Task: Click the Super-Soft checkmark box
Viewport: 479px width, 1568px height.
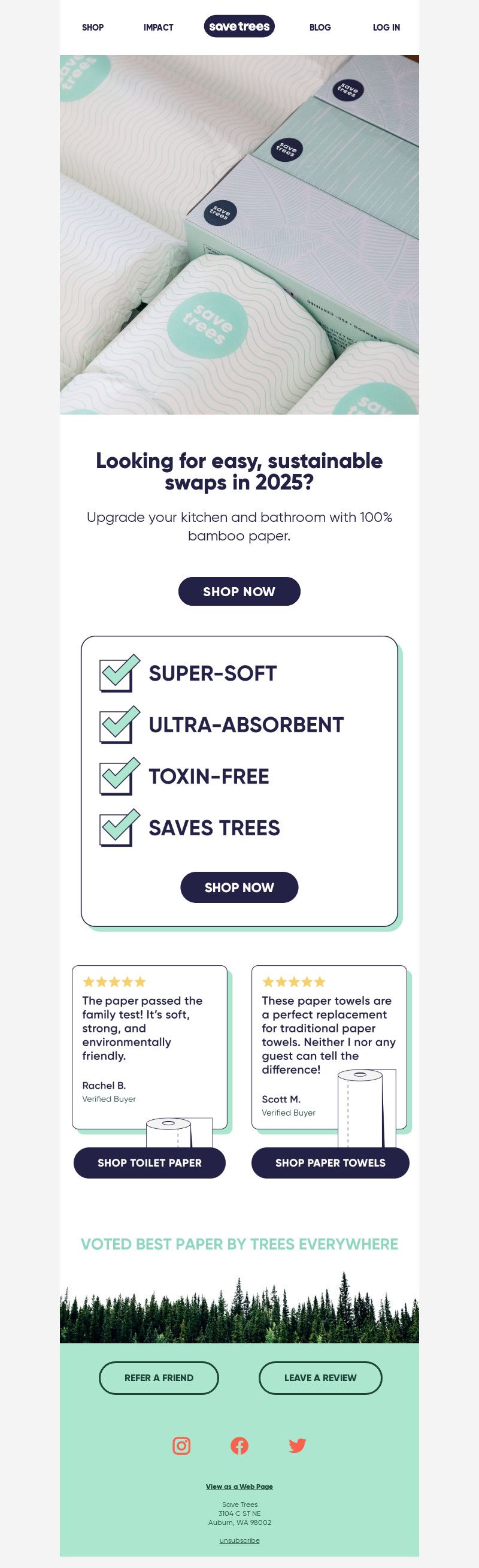Action: [119, 673]
